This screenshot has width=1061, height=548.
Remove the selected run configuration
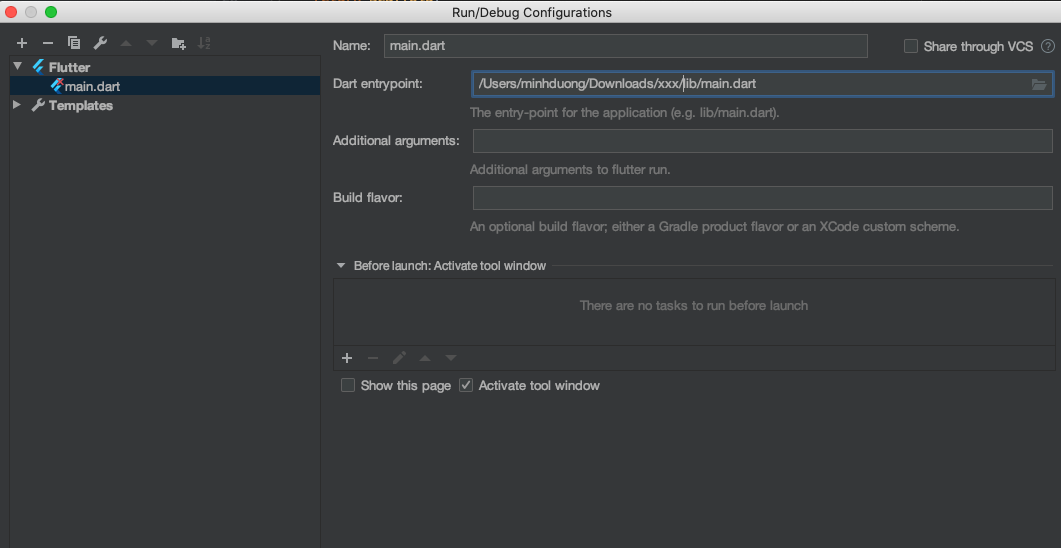pyautogui.click(x=47, y=43)
